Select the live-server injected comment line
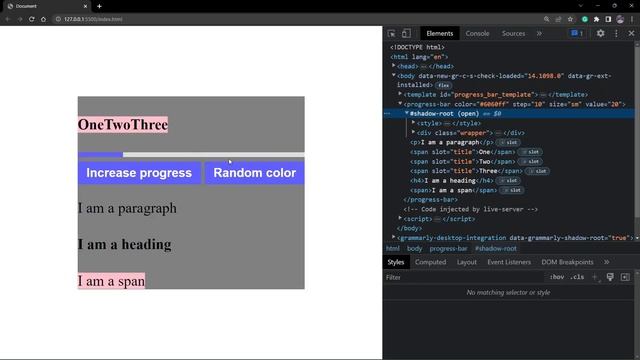Viewport: 640px width, 360px height. click(x=471, y=209)
